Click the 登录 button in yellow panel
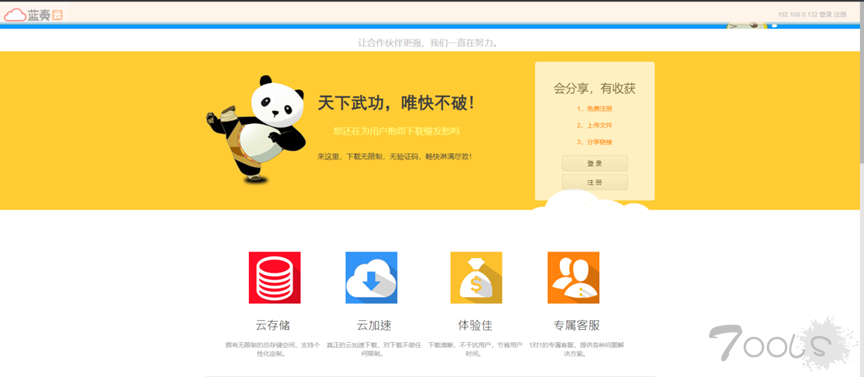 (x=595, y=163)
